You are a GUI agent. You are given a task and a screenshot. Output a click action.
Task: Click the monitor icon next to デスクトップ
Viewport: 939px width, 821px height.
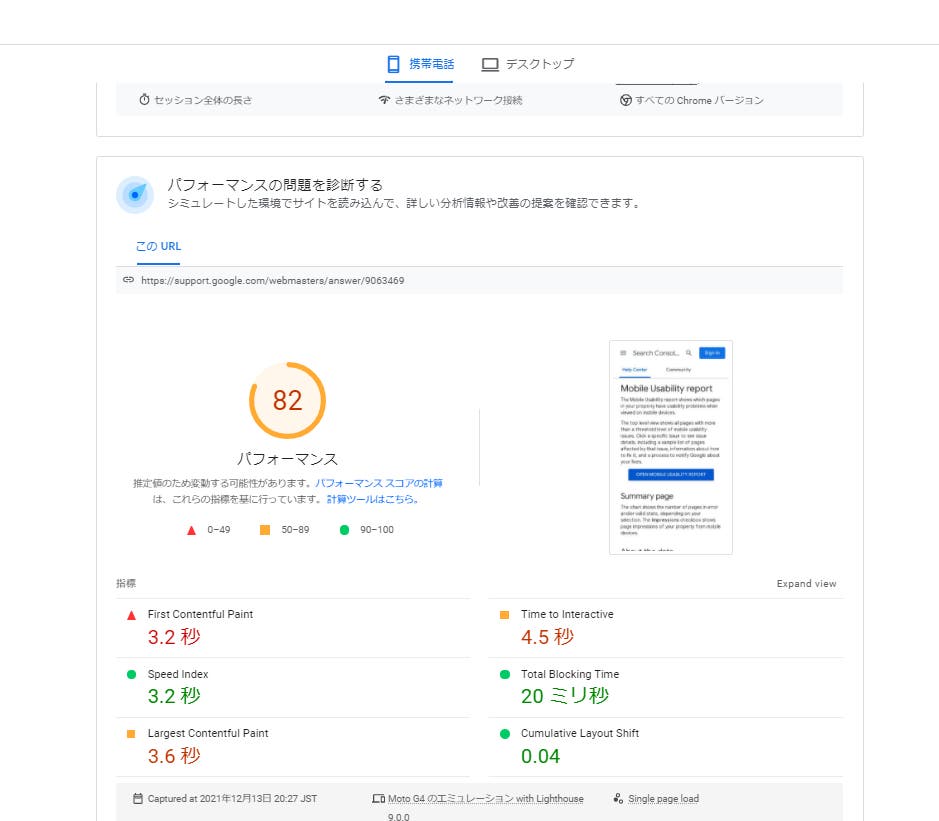[x=490, y=63]
